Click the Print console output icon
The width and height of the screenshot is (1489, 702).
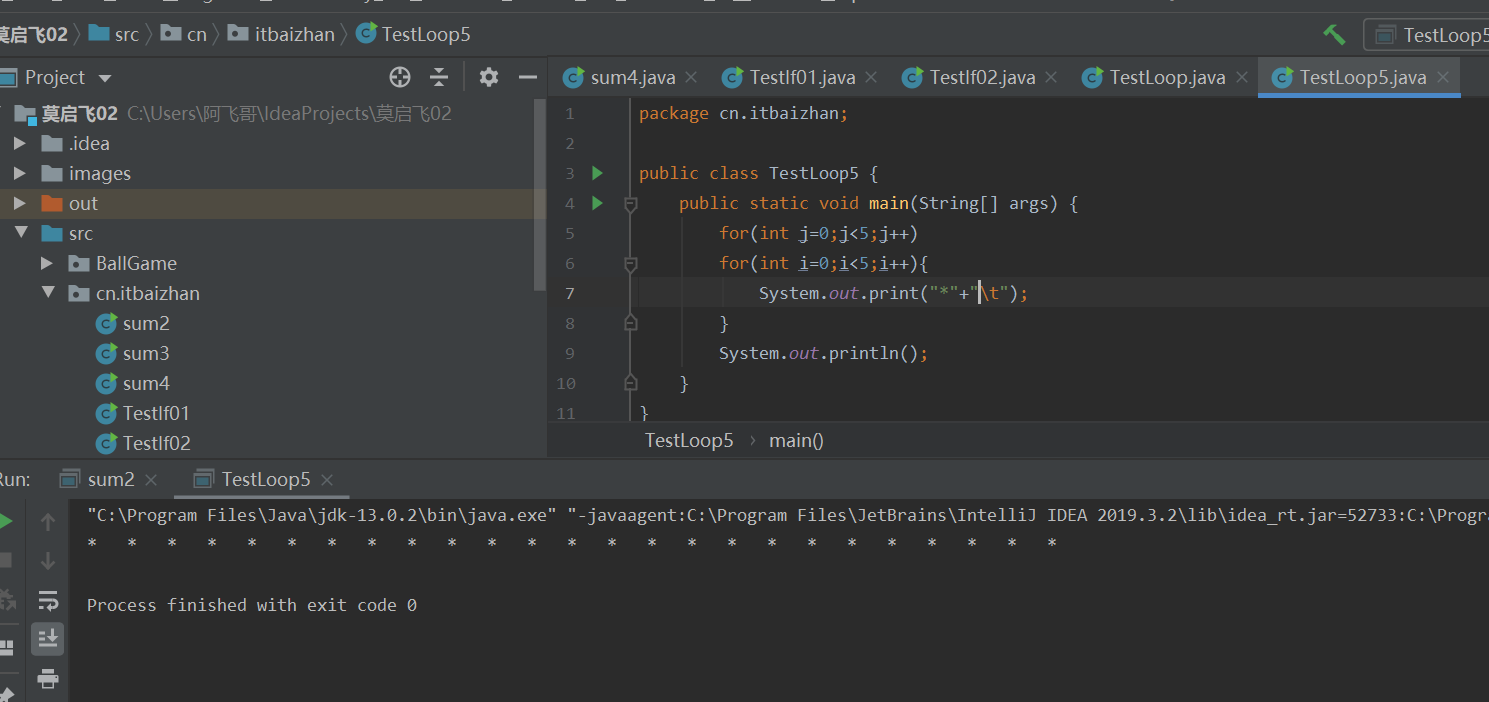pos(47,679)
